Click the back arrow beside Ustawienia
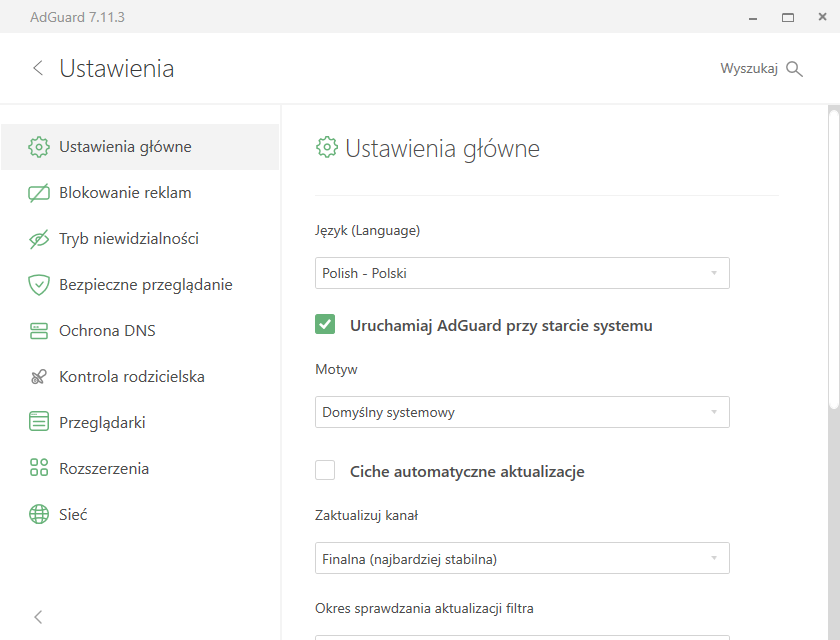This screenshot has height=640, width=840. point(38,68)
